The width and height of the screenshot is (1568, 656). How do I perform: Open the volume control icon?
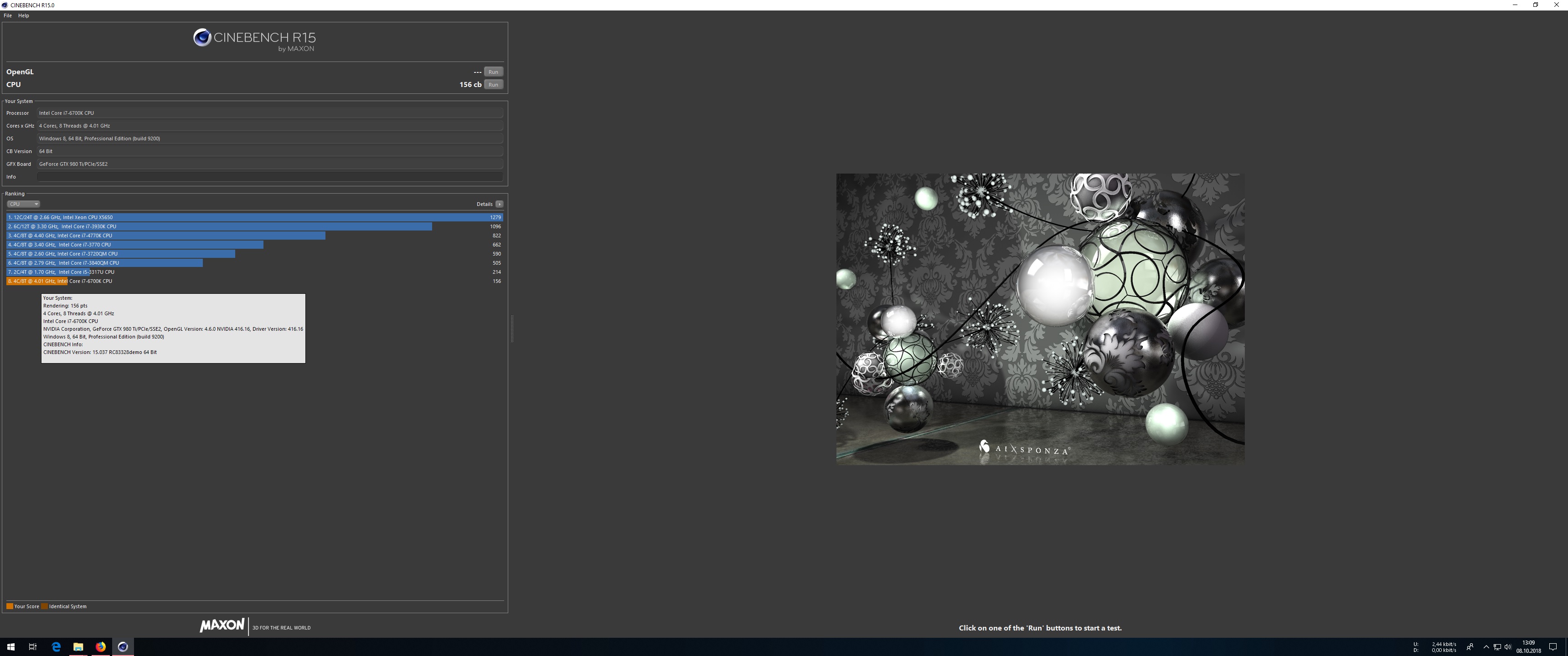[x=1508, y=647]
